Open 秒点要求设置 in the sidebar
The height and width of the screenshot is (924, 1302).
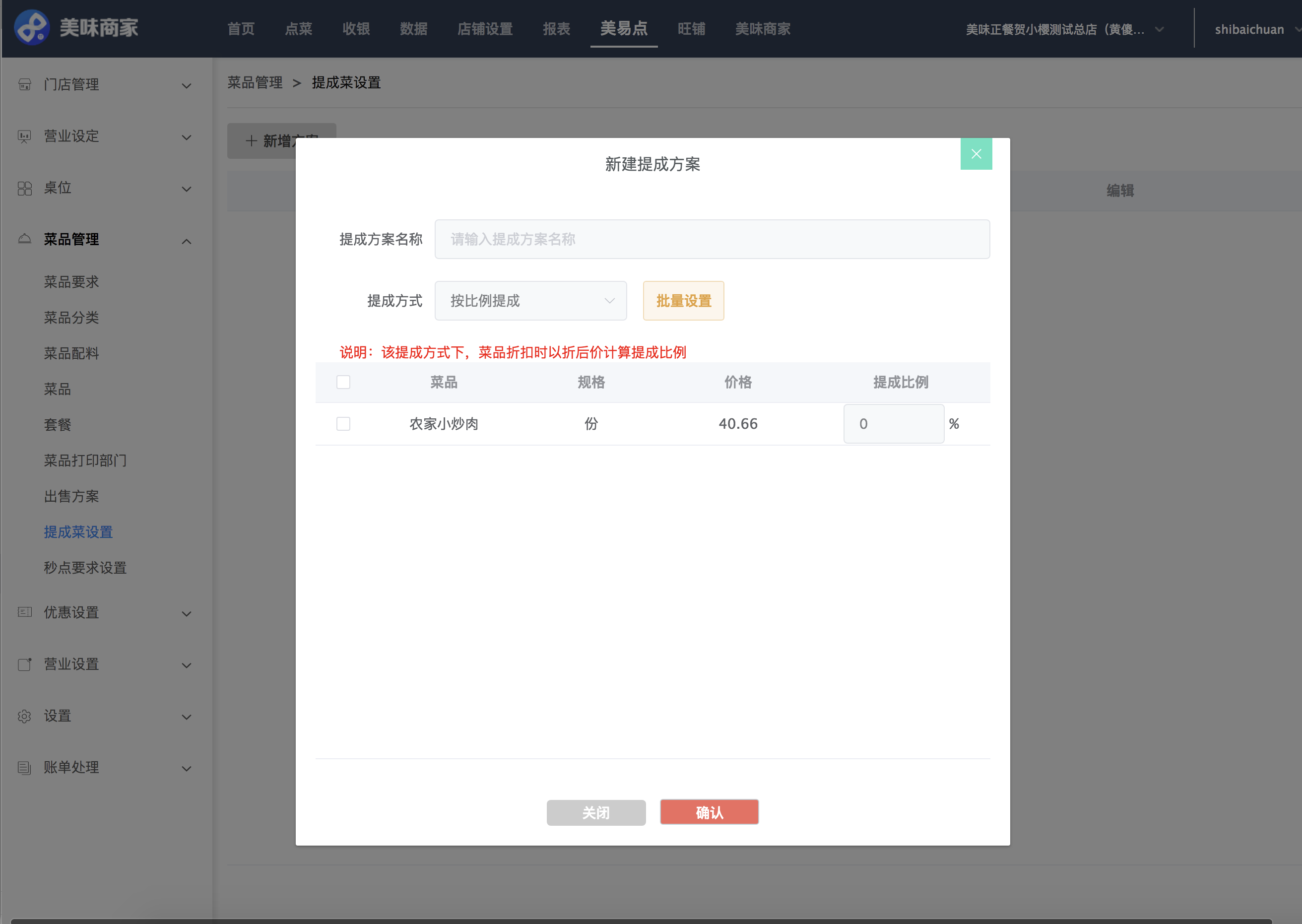pyautogui.click(x=85, y=568)
